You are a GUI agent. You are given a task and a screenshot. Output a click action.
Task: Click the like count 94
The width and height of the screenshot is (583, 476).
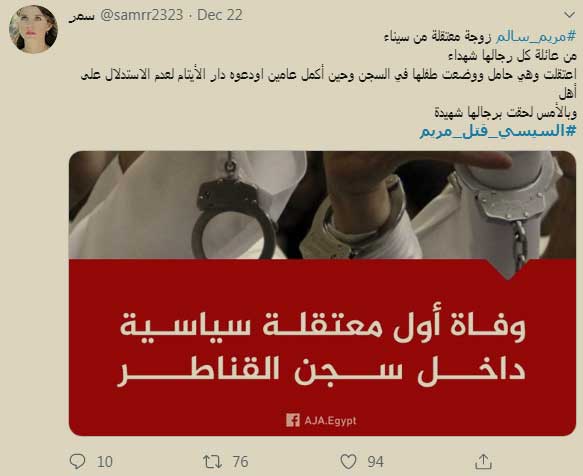pyautogui.click(x=376, y=462)
